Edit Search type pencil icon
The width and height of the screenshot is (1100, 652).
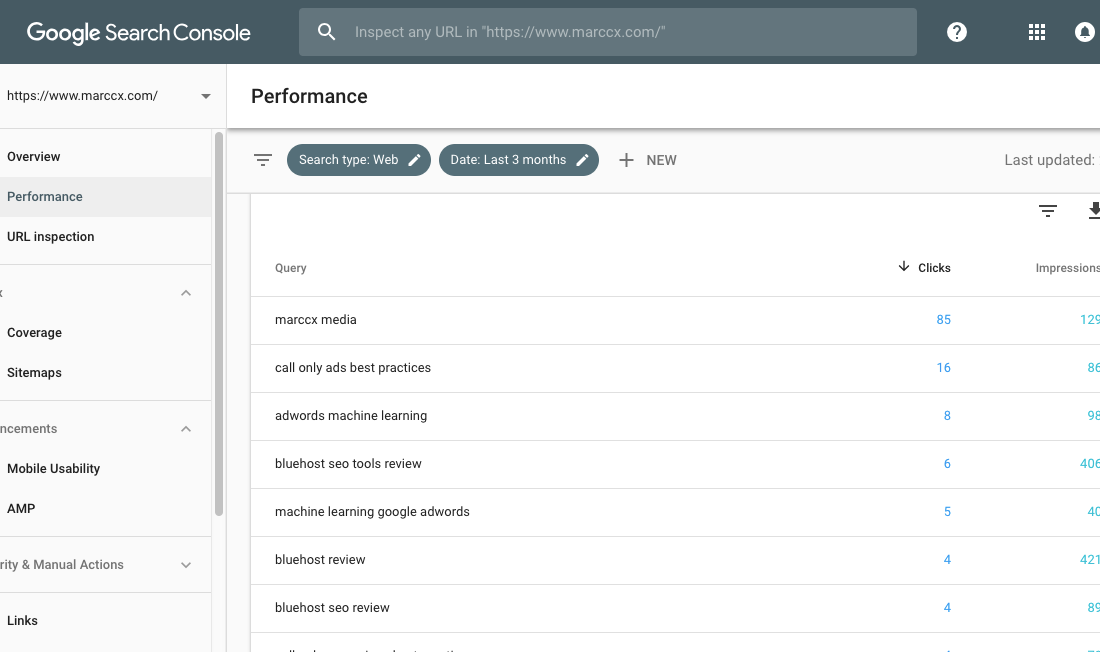[415, 160]
